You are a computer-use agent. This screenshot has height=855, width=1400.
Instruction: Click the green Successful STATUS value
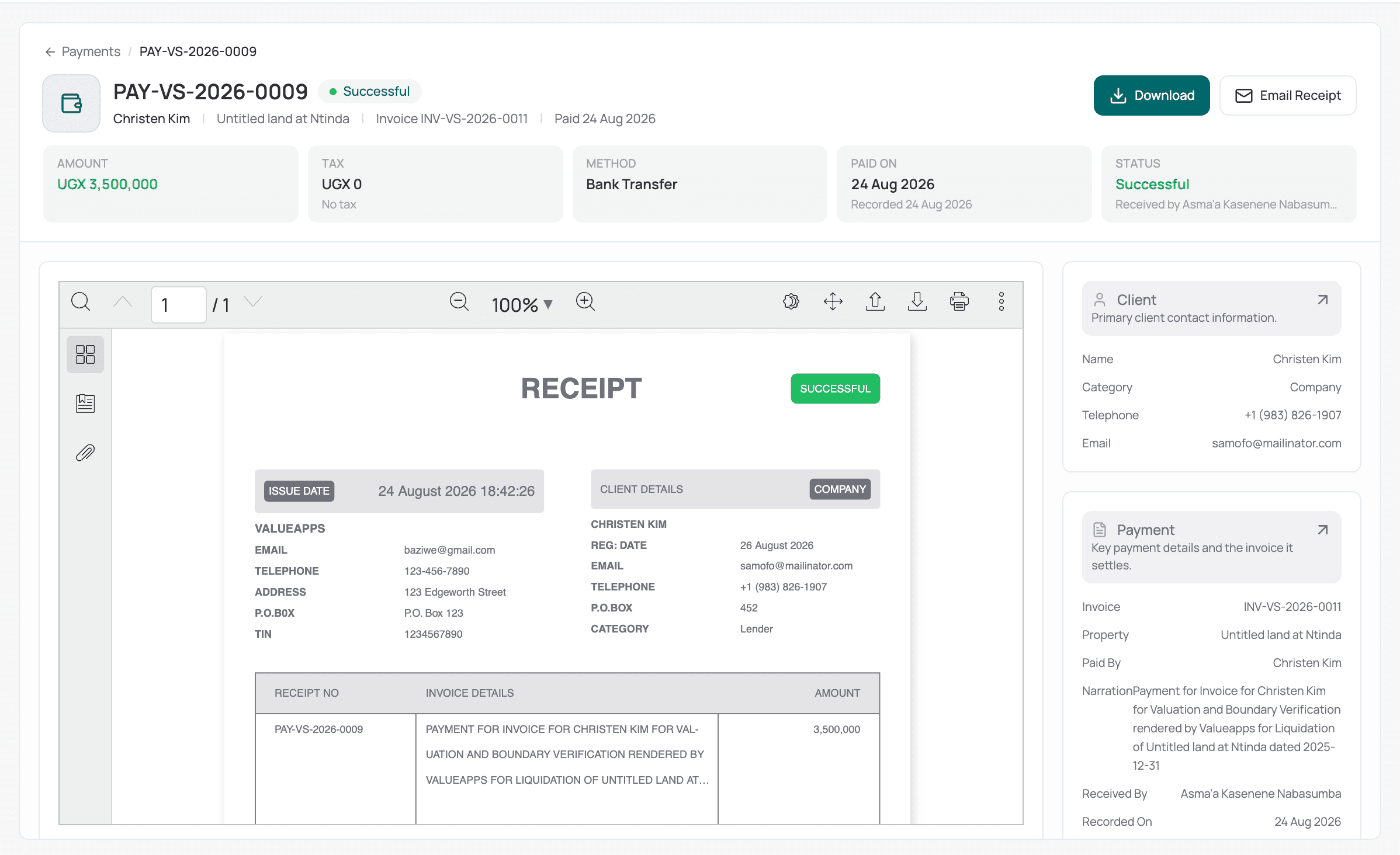tap(1152, 185)
